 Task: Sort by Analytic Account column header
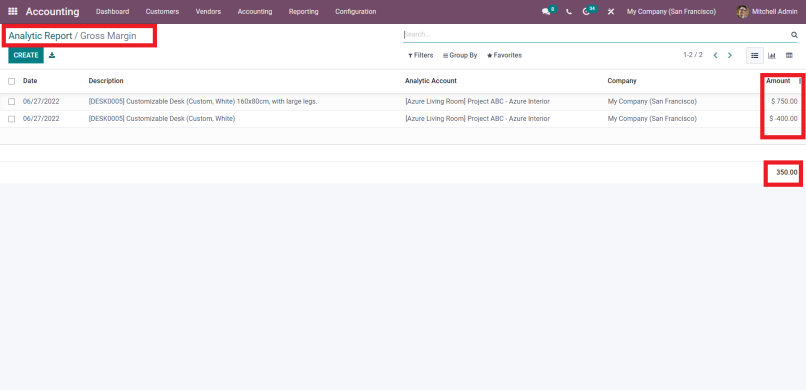click(x=431, y=81)
